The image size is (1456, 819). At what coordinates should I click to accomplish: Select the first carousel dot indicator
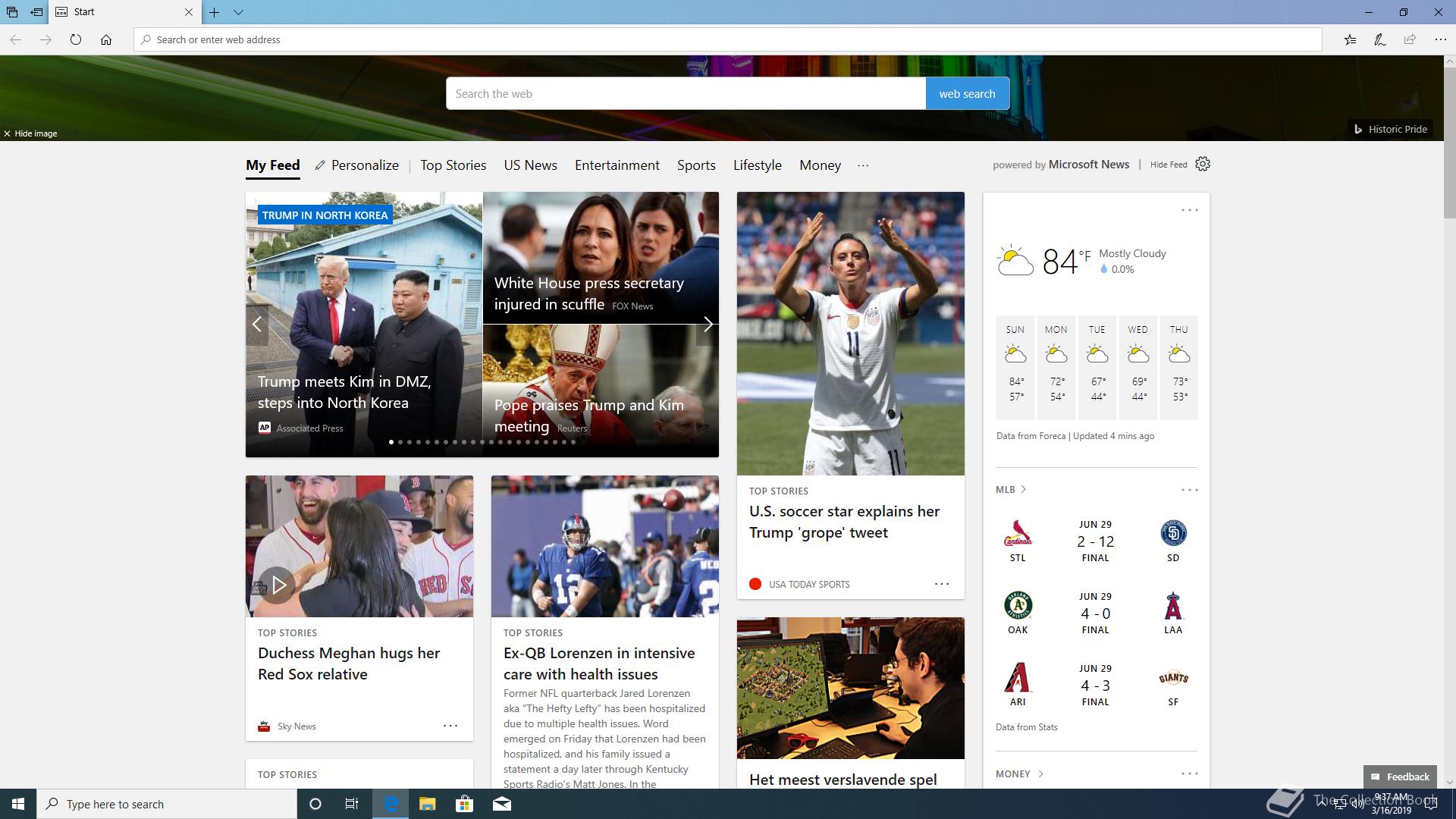pos(391,442)
